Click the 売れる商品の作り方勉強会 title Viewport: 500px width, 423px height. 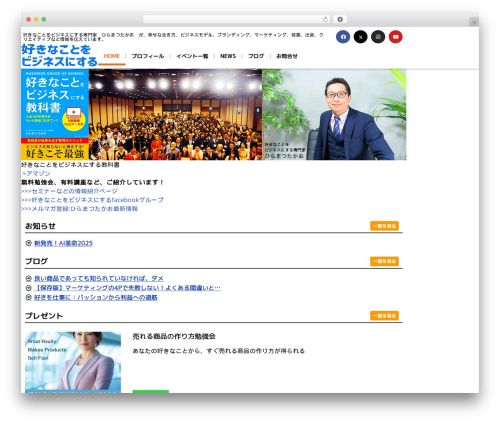pos(174,336)
